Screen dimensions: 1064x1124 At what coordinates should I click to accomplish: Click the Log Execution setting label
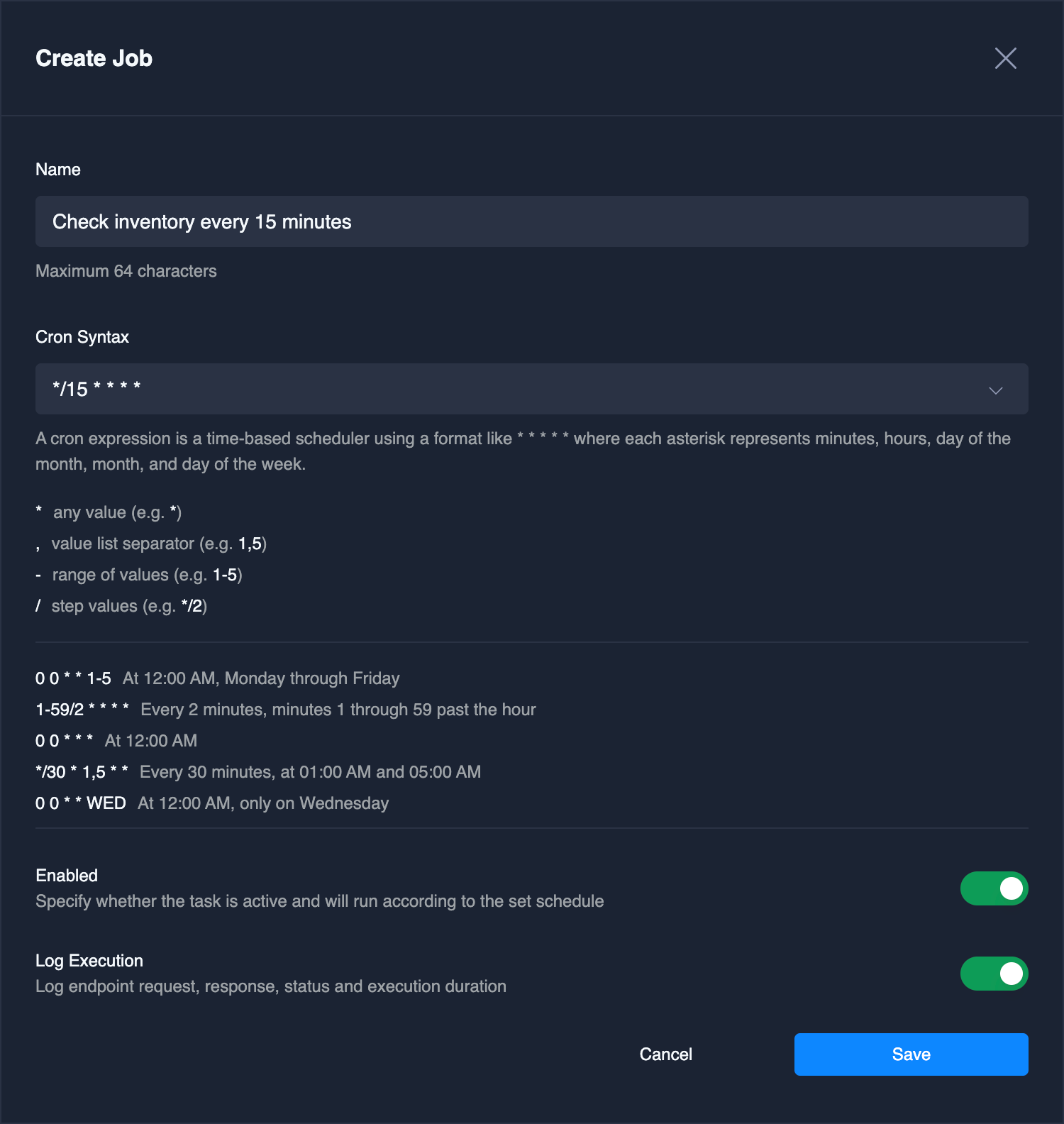[89, 961]
